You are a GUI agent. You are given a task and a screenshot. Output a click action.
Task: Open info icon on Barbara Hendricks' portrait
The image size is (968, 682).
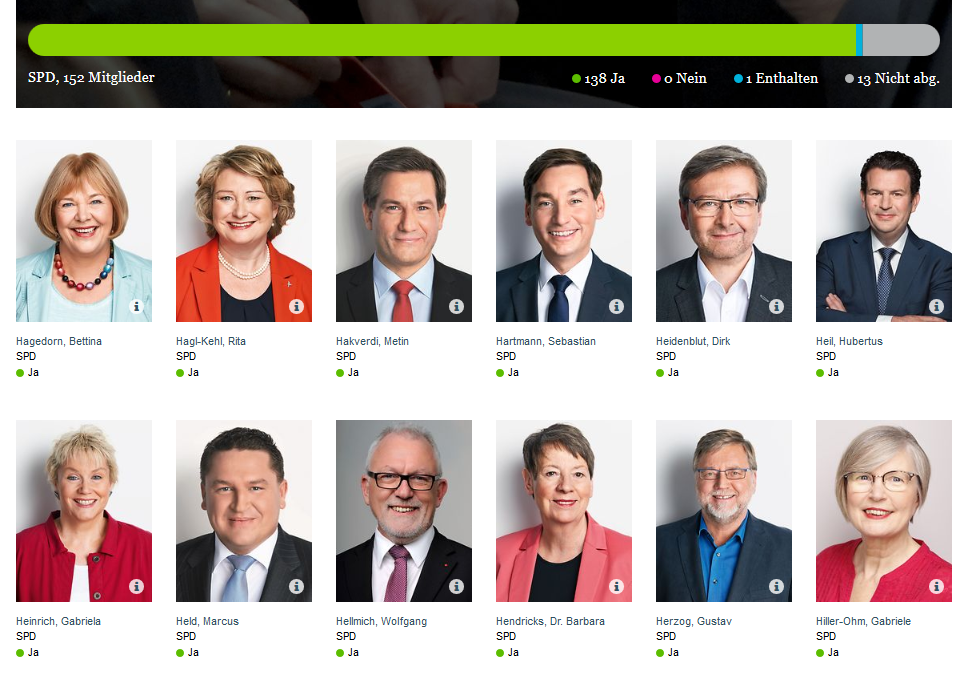(x=616, y=586)
